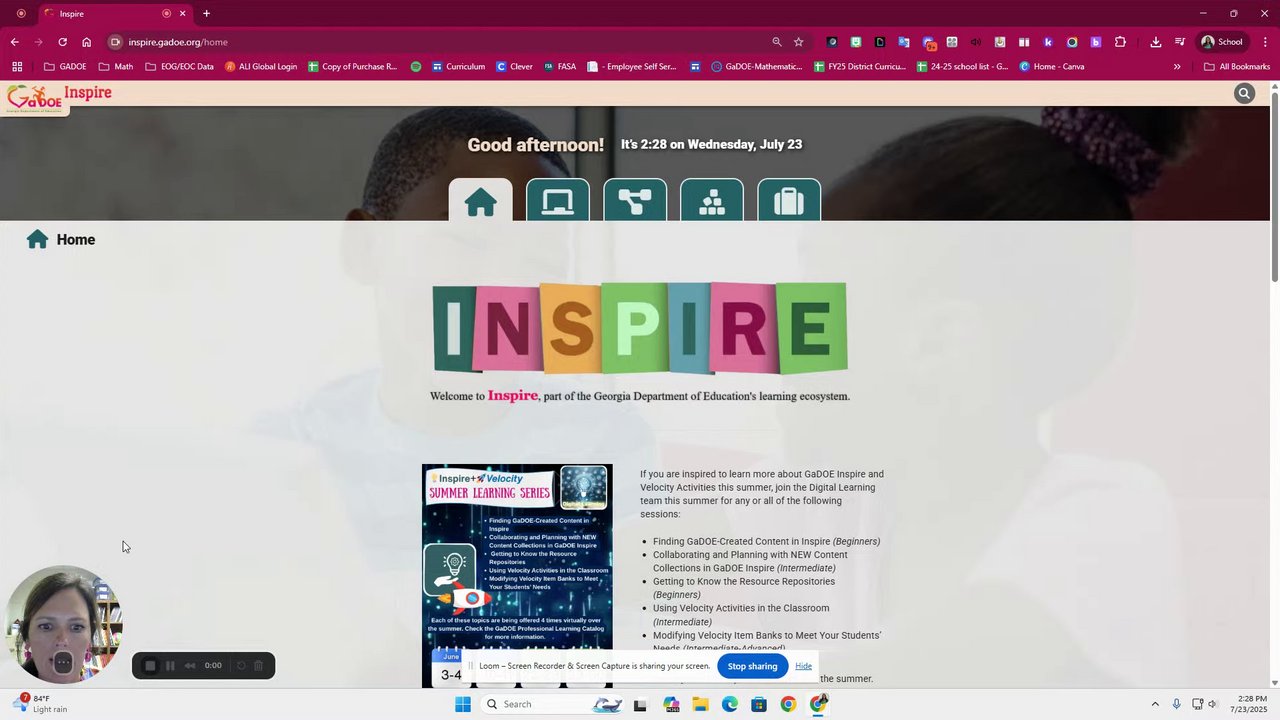Image resolution: width=1280 pixels, height=720 pixels.
Task: Click the Loom webcam bubble
Action: pos(63,625)
